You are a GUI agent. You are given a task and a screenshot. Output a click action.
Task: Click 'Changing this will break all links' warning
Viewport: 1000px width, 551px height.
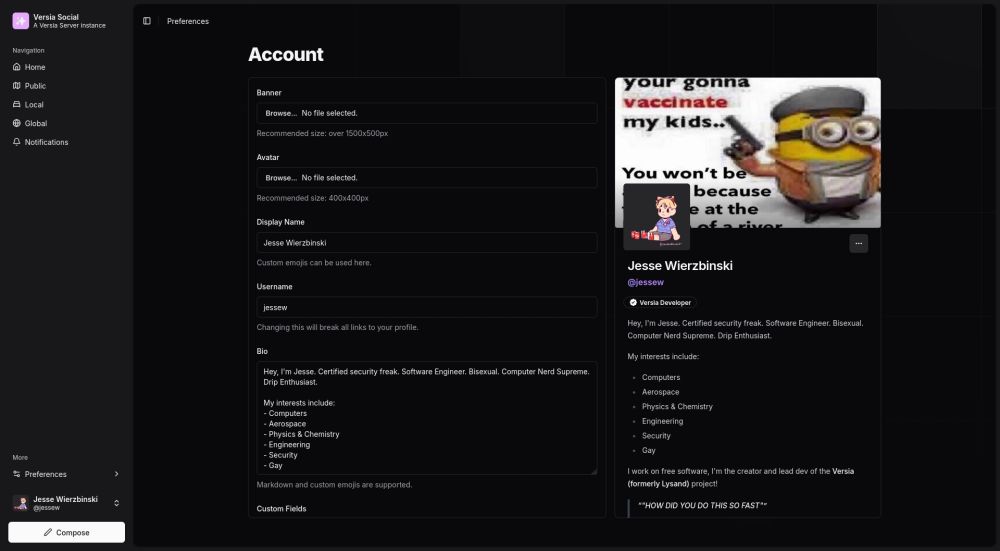pos(337,327)
